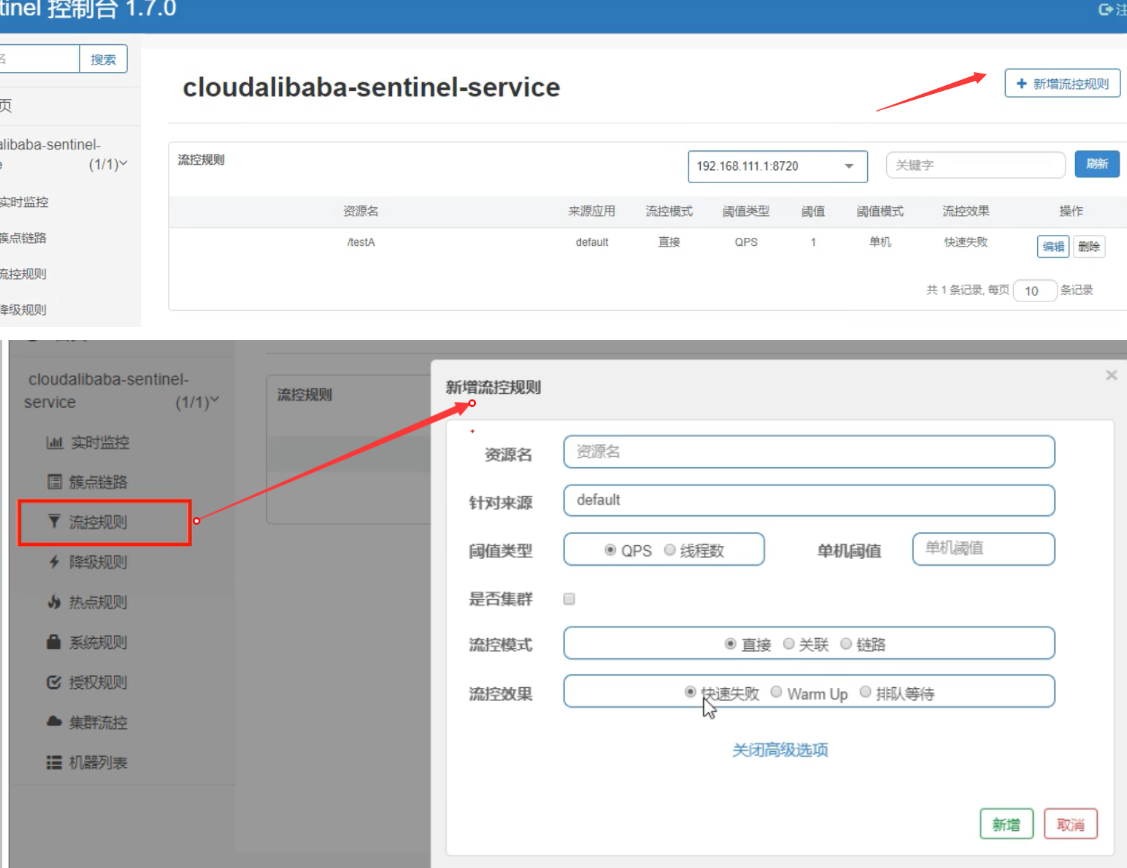Click the logout icon in the blue header
The image size is (1127, 868).
click(1105, 9)
